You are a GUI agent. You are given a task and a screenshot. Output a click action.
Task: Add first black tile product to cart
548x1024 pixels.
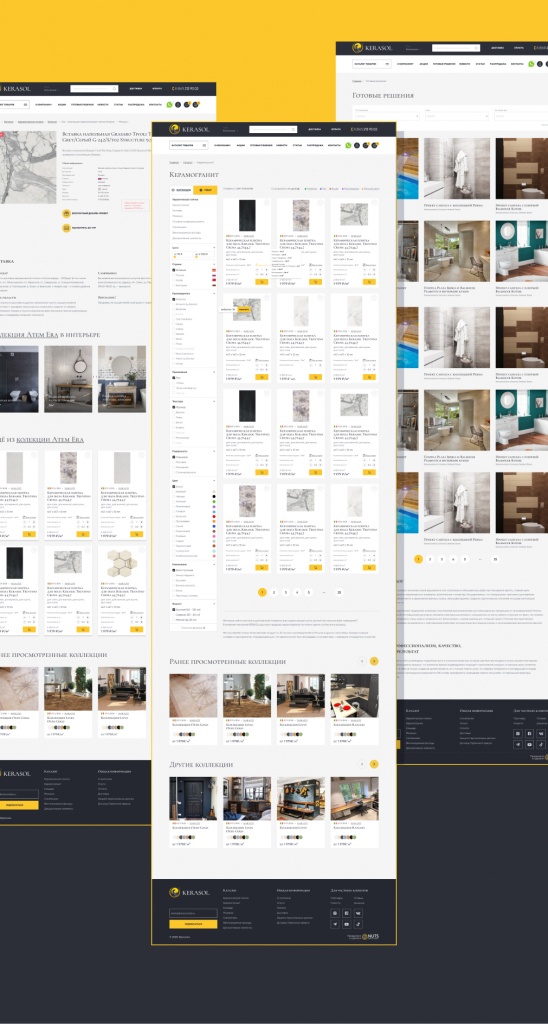(x=262, y=282)
